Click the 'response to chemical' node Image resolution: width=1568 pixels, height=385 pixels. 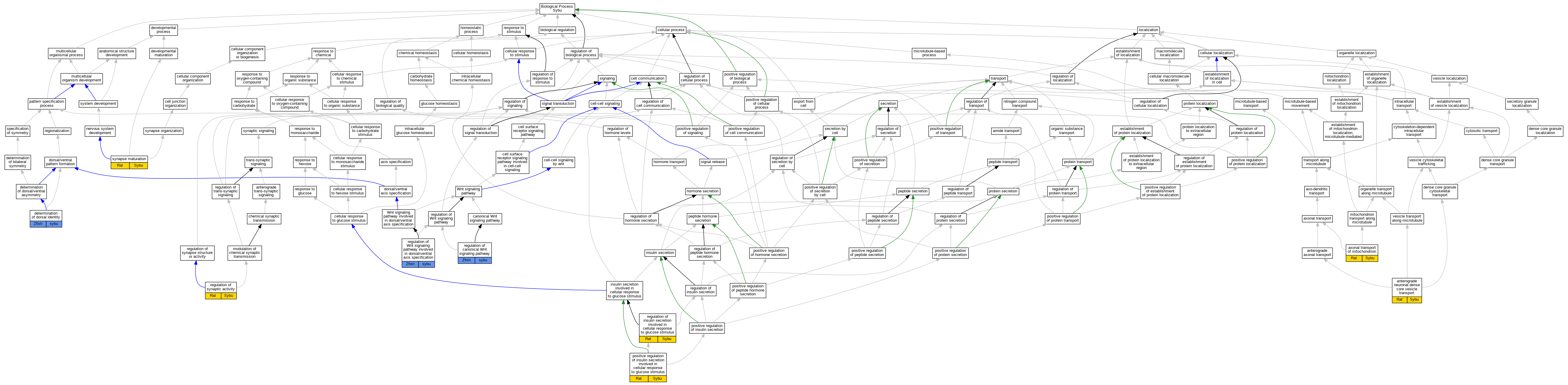(x=323, y=54)
